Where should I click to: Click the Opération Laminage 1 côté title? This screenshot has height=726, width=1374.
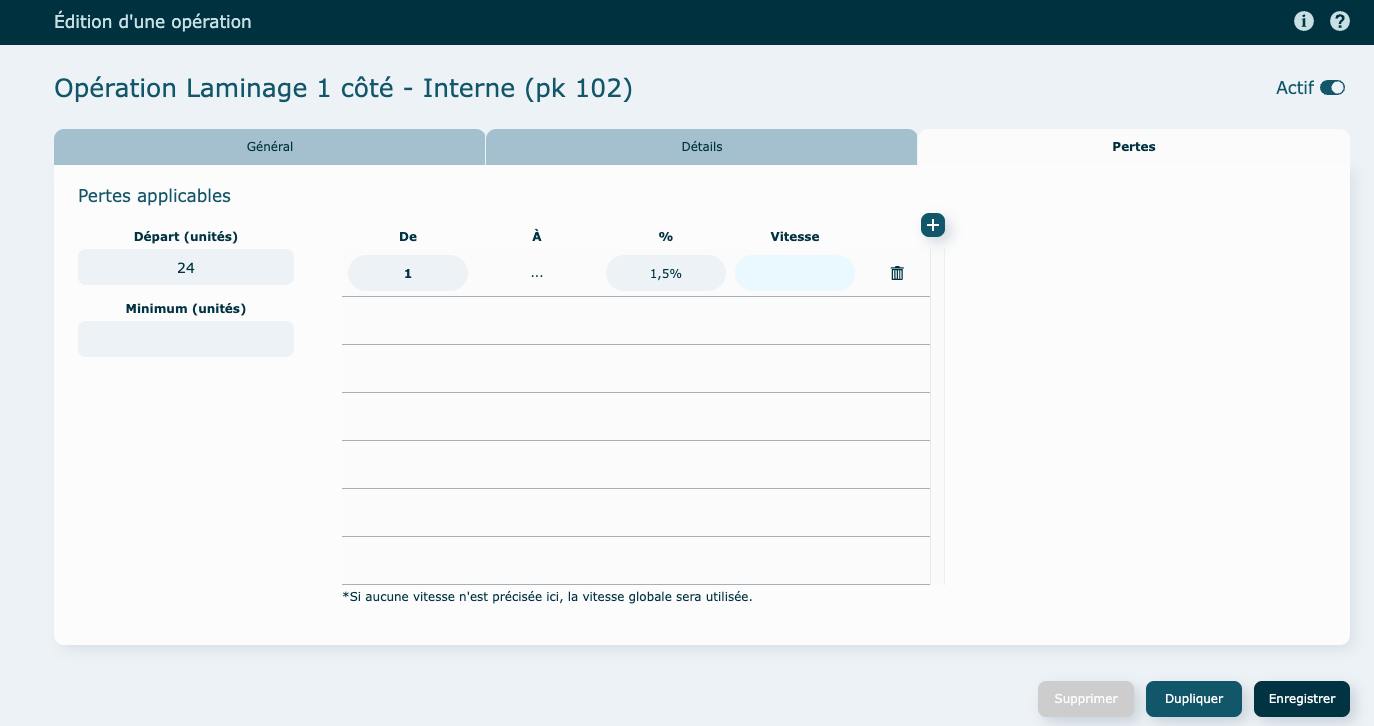click(343, 89)
